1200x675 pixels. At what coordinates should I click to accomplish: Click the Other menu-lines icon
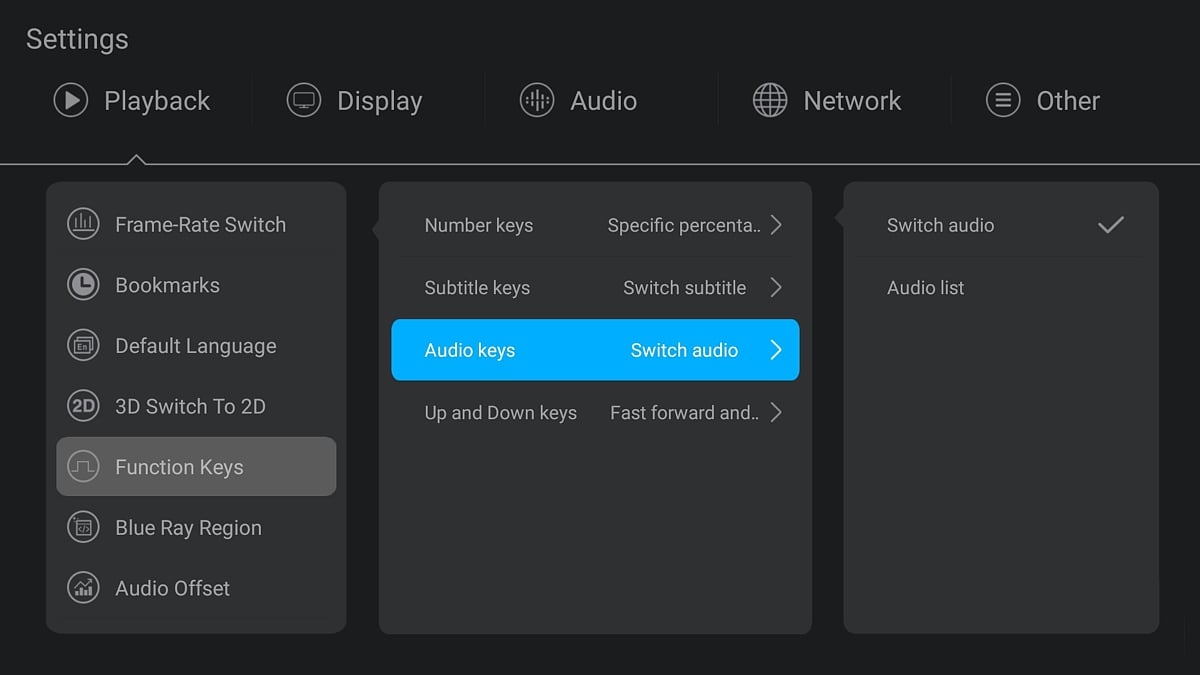[x=1003, y=101]
